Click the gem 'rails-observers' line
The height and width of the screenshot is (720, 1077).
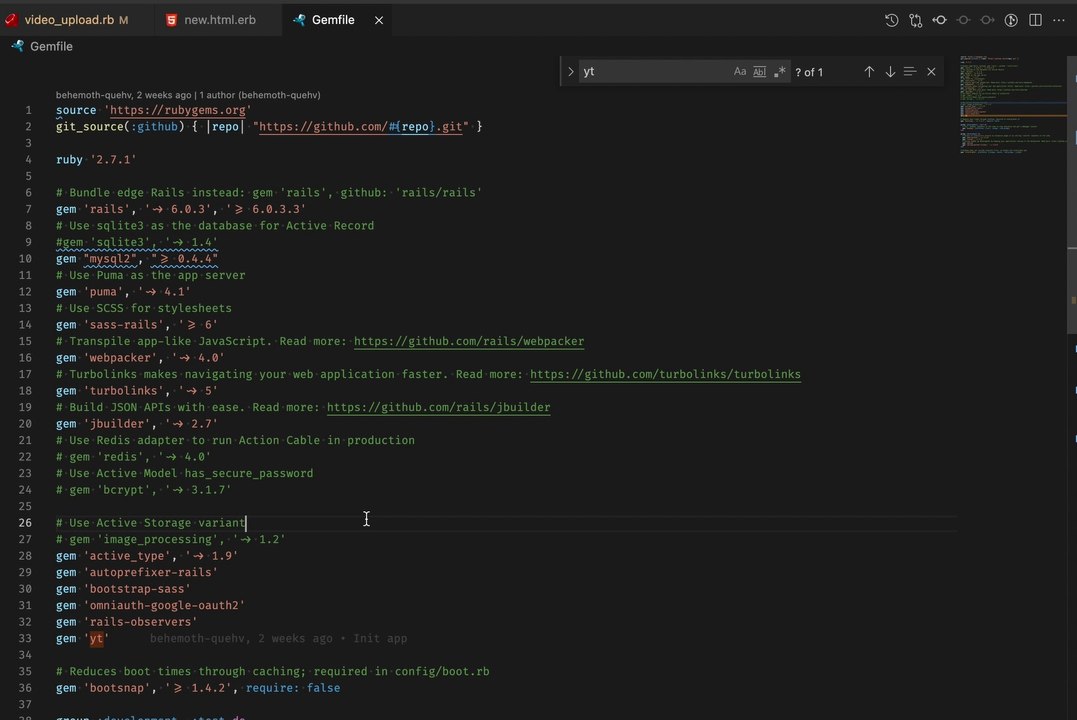point(126,622)
